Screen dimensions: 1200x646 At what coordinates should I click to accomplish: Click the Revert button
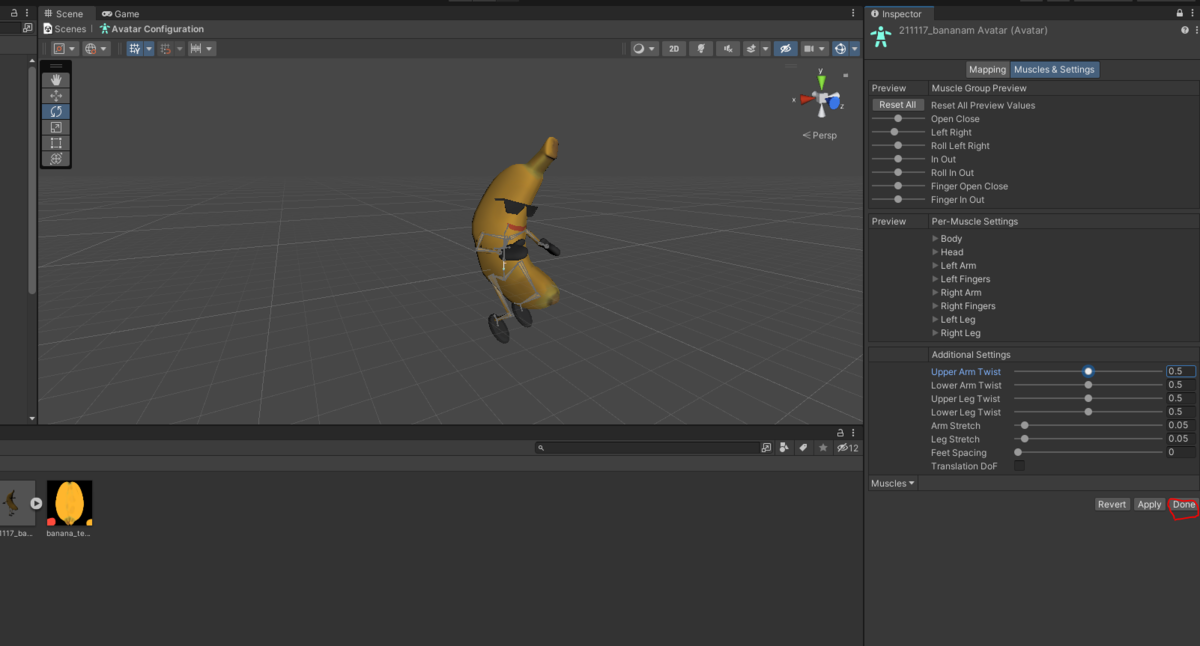[x=1112, y=505]
